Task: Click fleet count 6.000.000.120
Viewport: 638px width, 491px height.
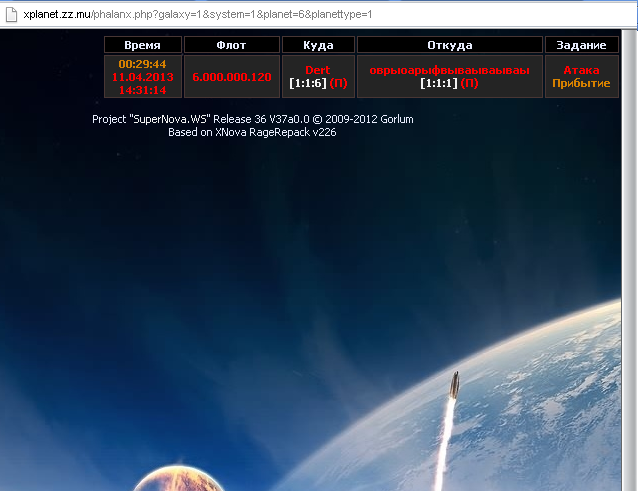Action: click(x=232, y=77)
